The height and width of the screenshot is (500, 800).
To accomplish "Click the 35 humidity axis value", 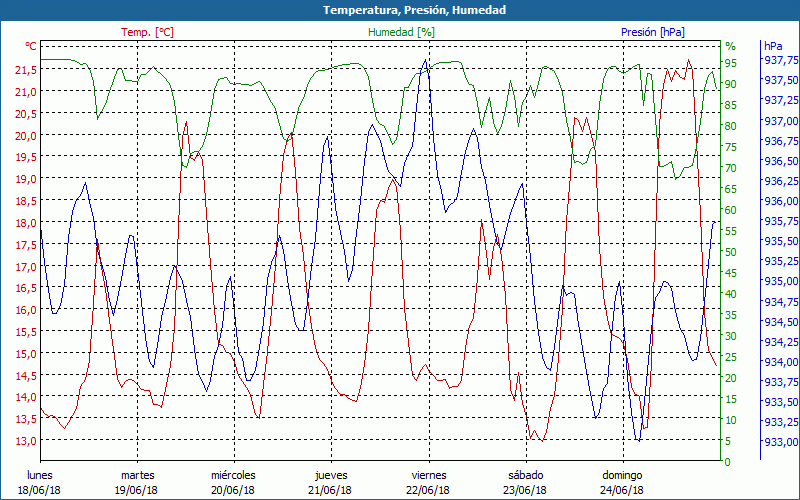I will 731,315.
